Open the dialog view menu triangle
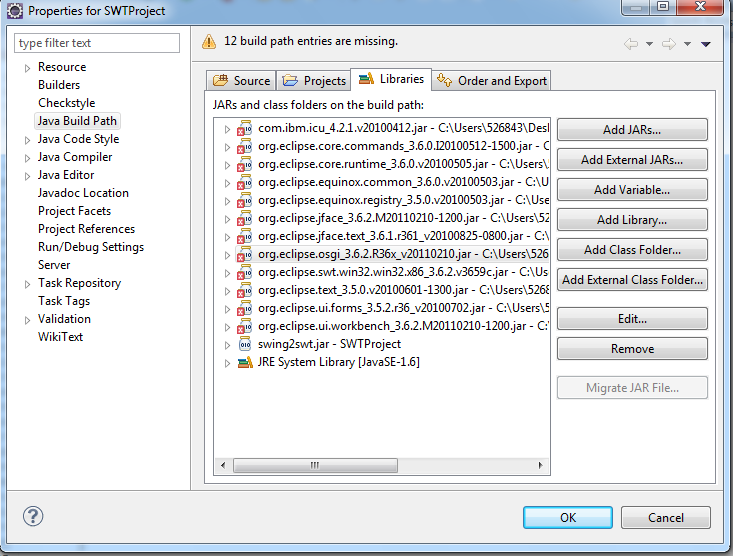 click(x=706, y=44)
